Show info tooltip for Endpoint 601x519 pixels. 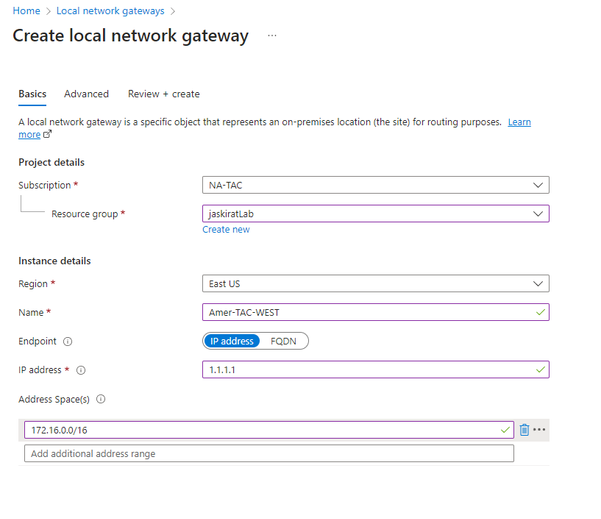(66, 341)
